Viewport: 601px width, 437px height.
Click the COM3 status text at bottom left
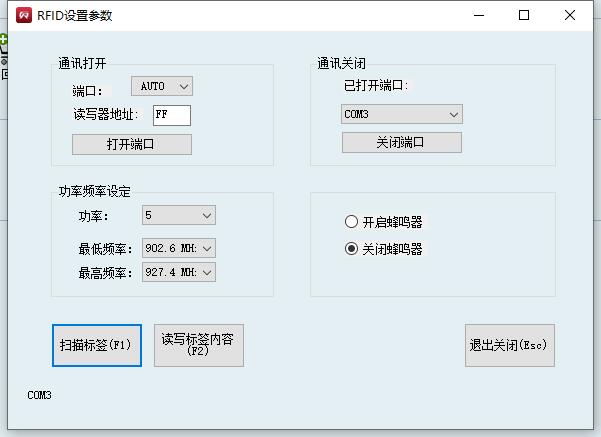coord(39,396)
